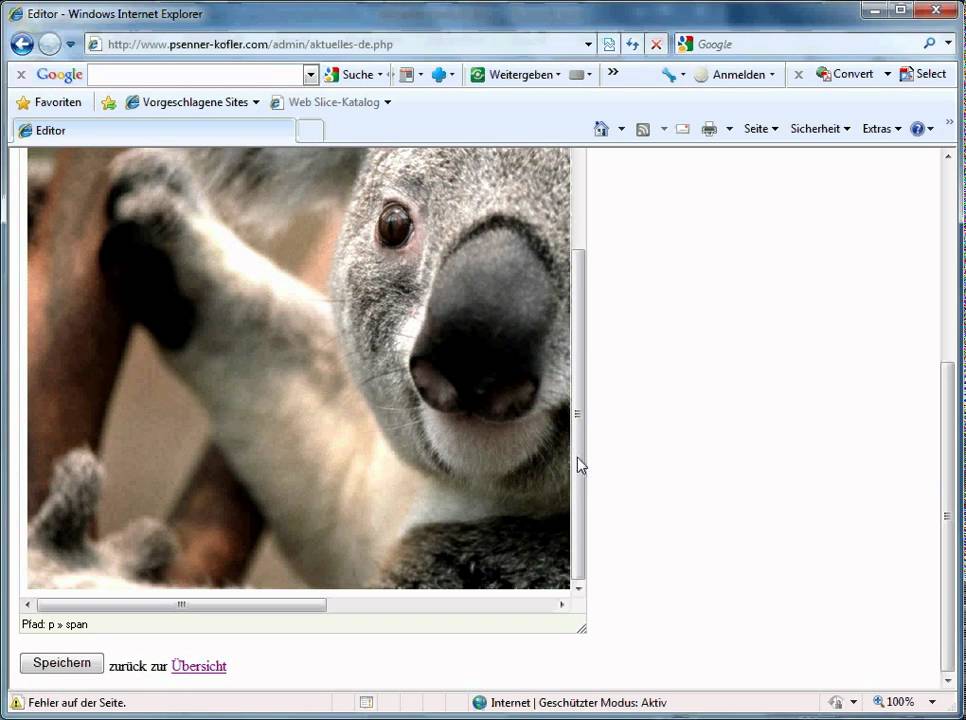966x720 pixels.
Task: Click the blue gadget plus icon
Action: tap(439, 75)
